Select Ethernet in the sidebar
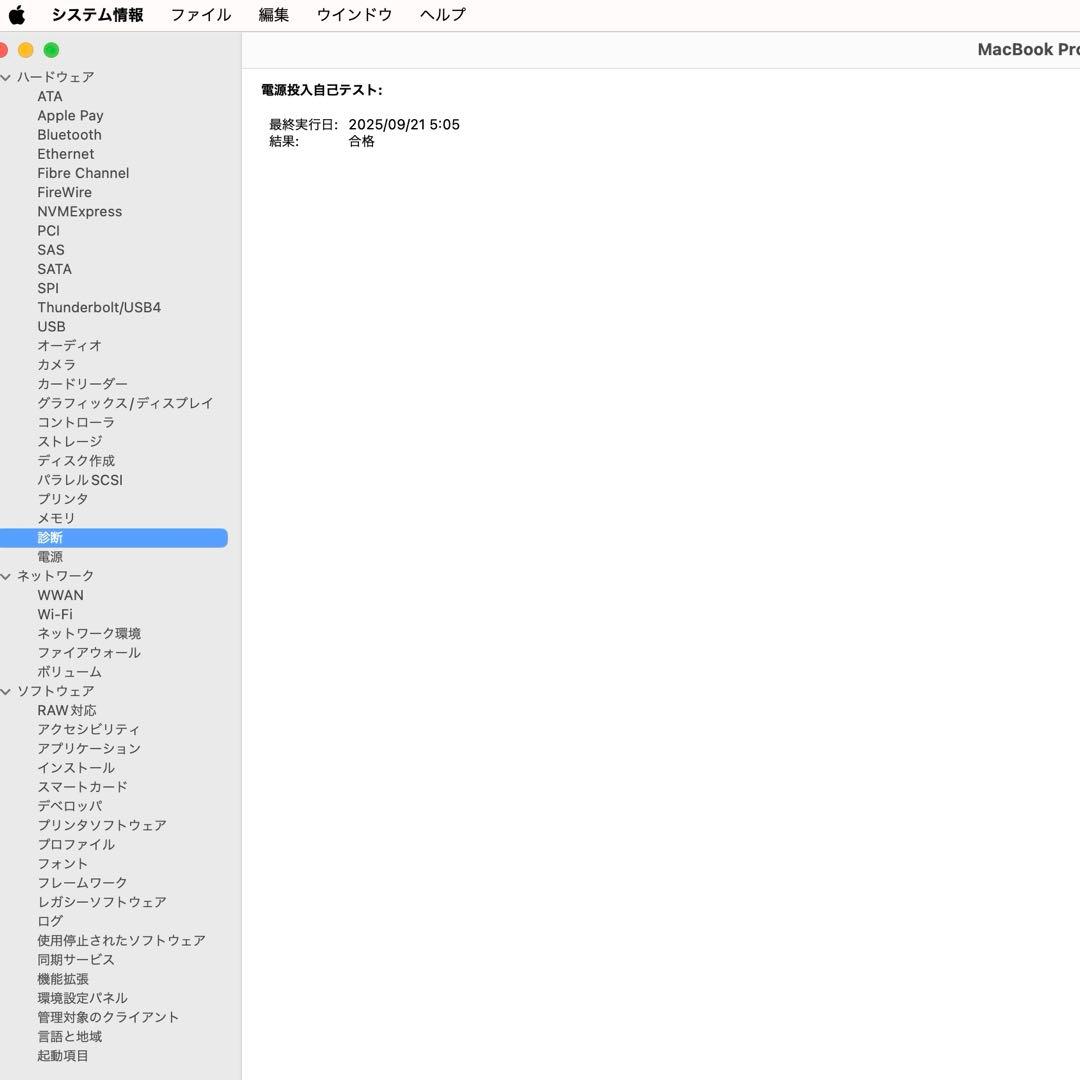This screenshot has width=1080, height=1080. (65, 154)
